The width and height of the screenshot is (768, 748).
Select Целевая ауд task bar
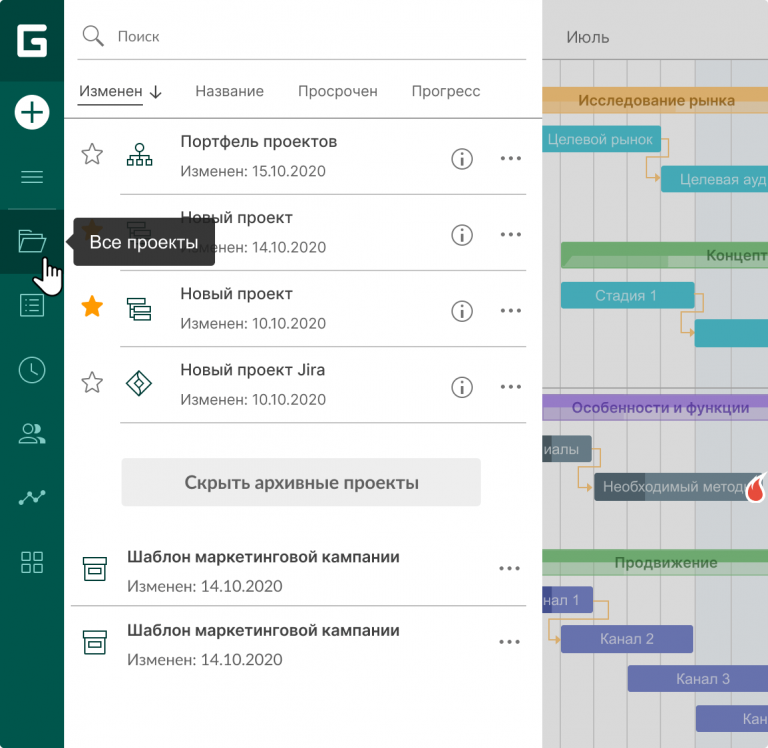[715, 179]
